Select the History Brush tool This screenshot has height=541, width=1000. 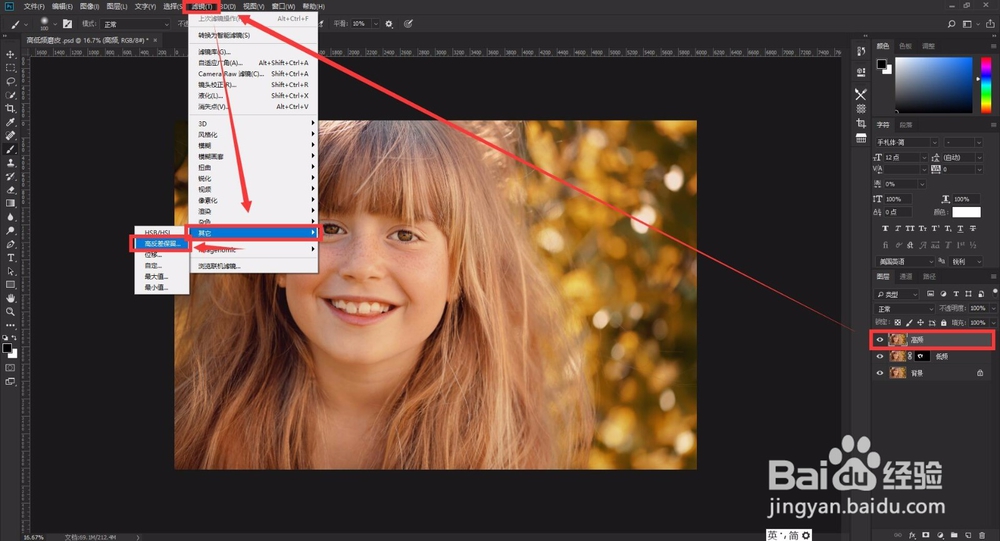click(x=10, y=176)
